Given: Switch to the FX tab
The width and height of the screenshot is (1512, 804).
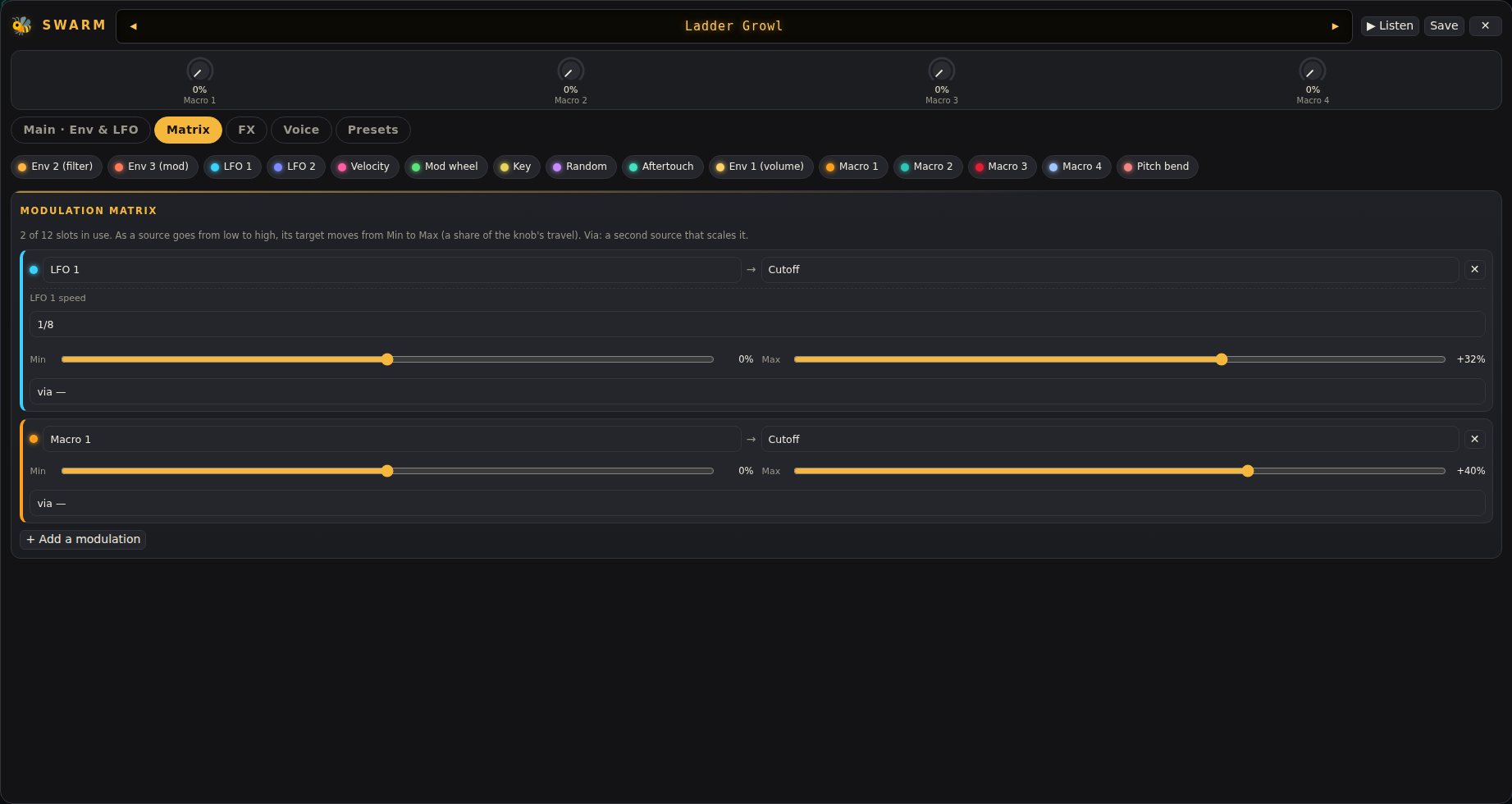Looking at the screenshot, I should click(246, 130).
